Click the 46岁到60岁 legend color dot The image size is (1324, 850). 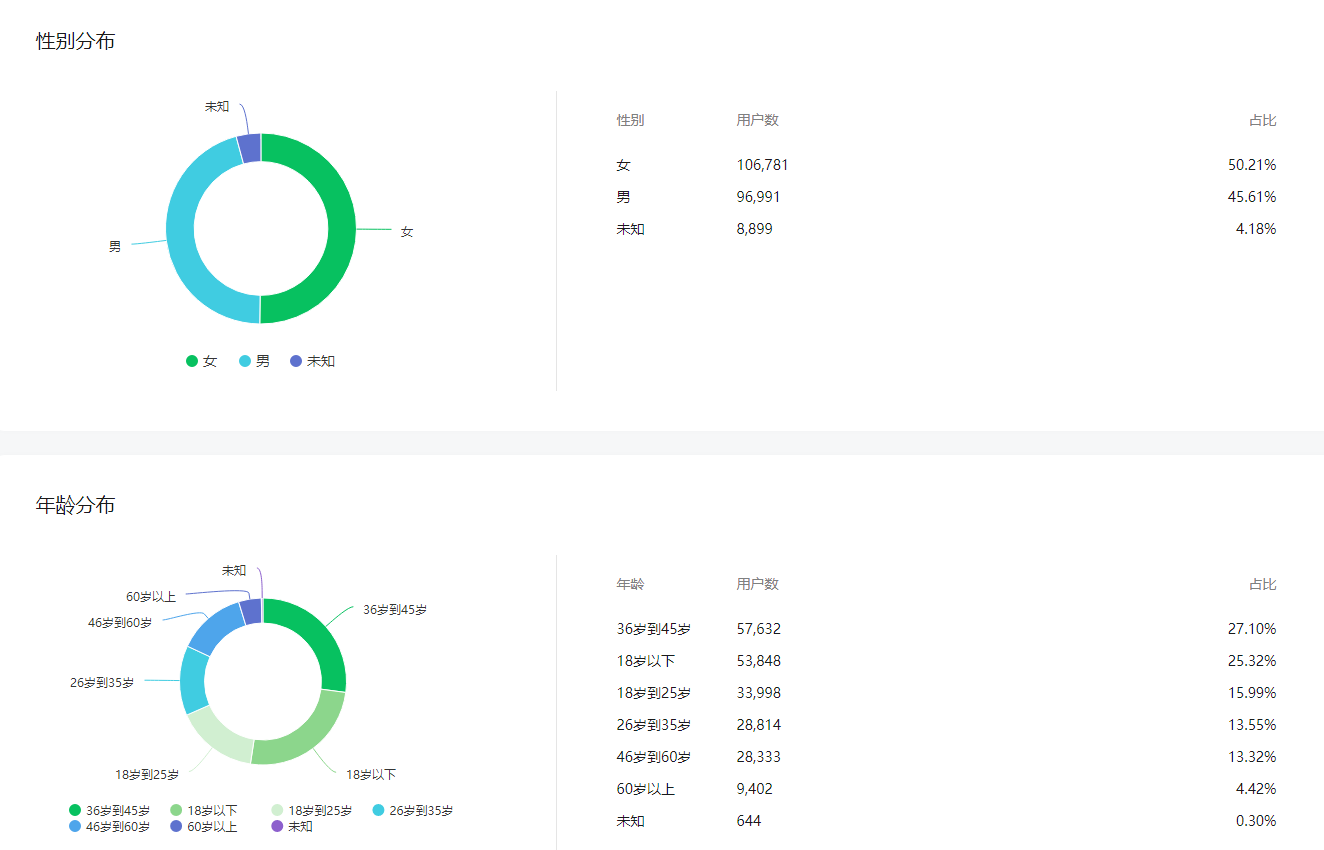(x=75, y=827)
